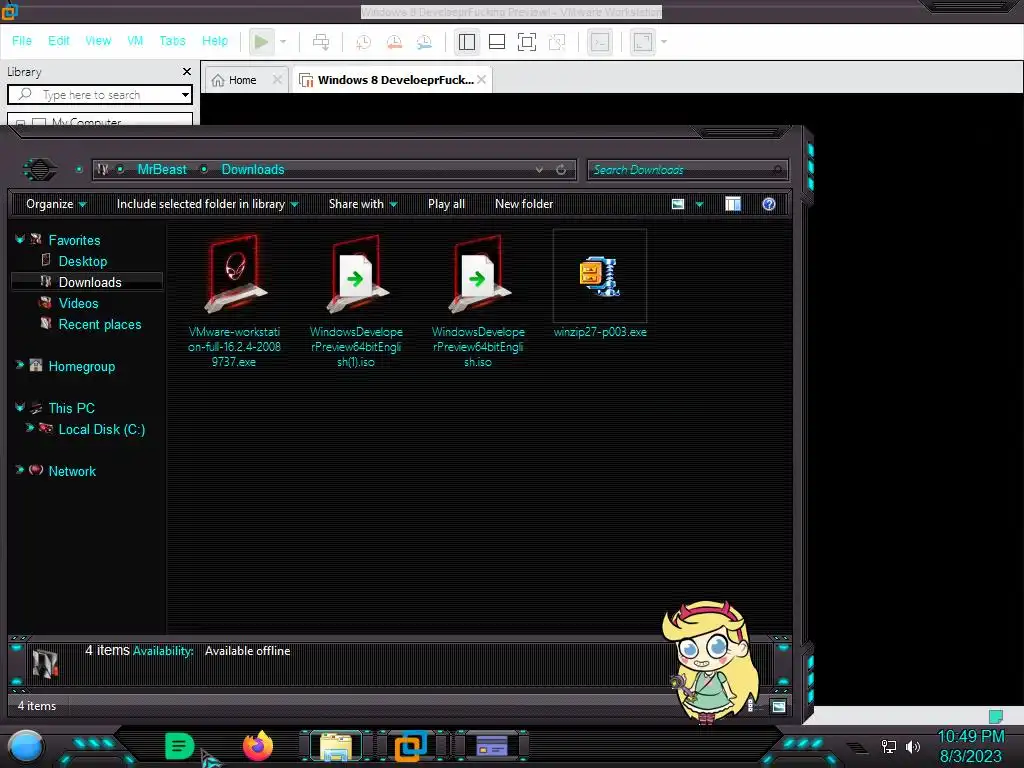Close the VMware Library panel
The height and width of the screenshot is (768, 1024).
pos(187,71)
